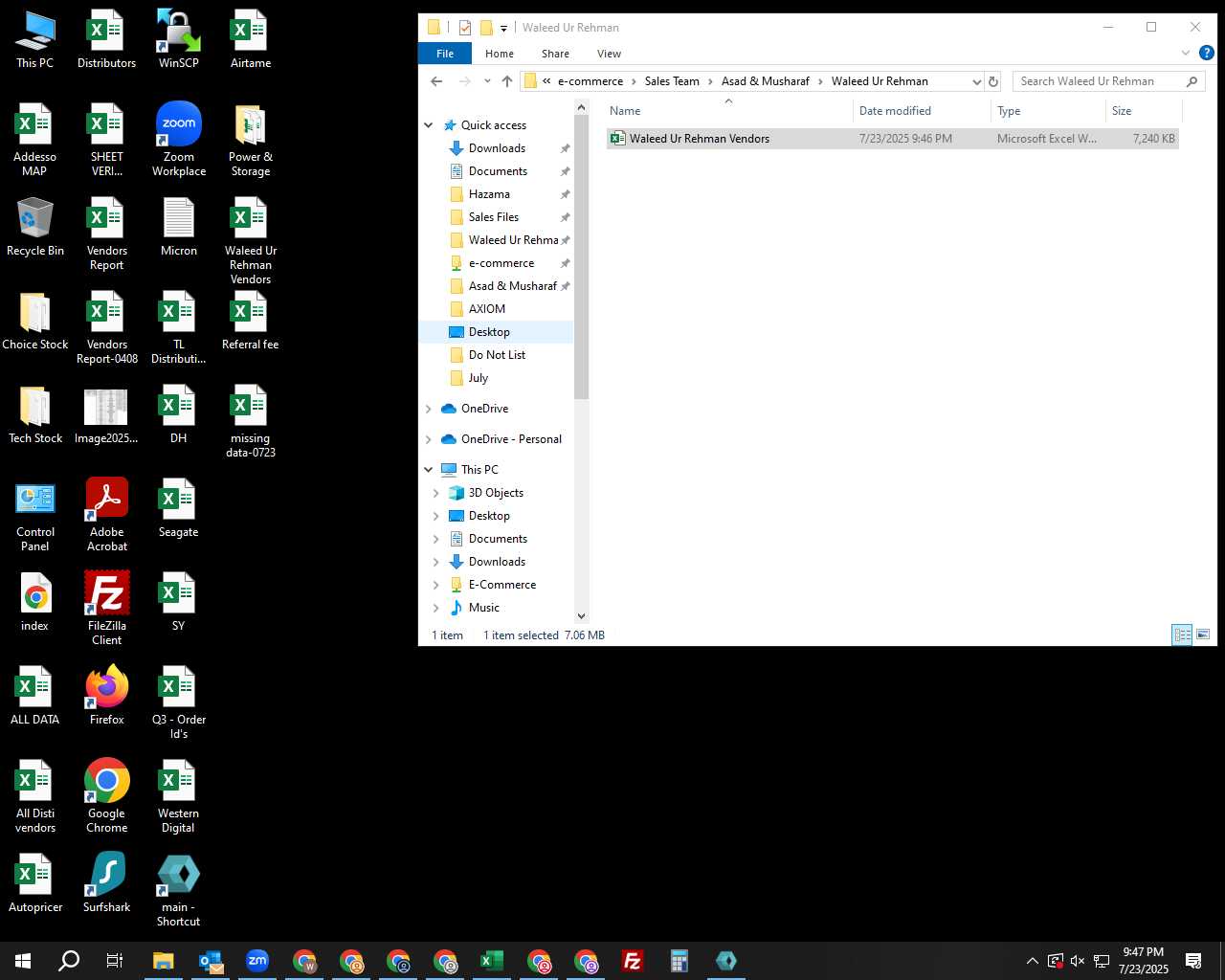Navigate to Sales Team in breadcrumb

tap(672, 81)
